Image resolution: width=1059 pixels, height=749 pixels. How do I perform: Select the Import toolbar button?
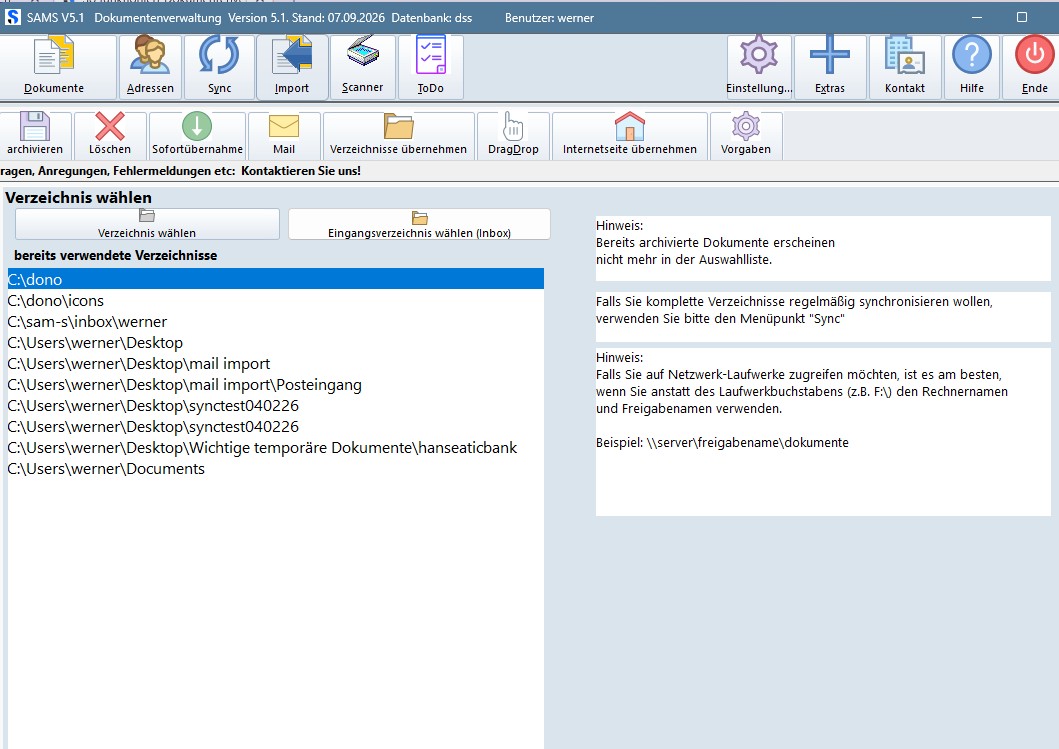coord(292,66)
